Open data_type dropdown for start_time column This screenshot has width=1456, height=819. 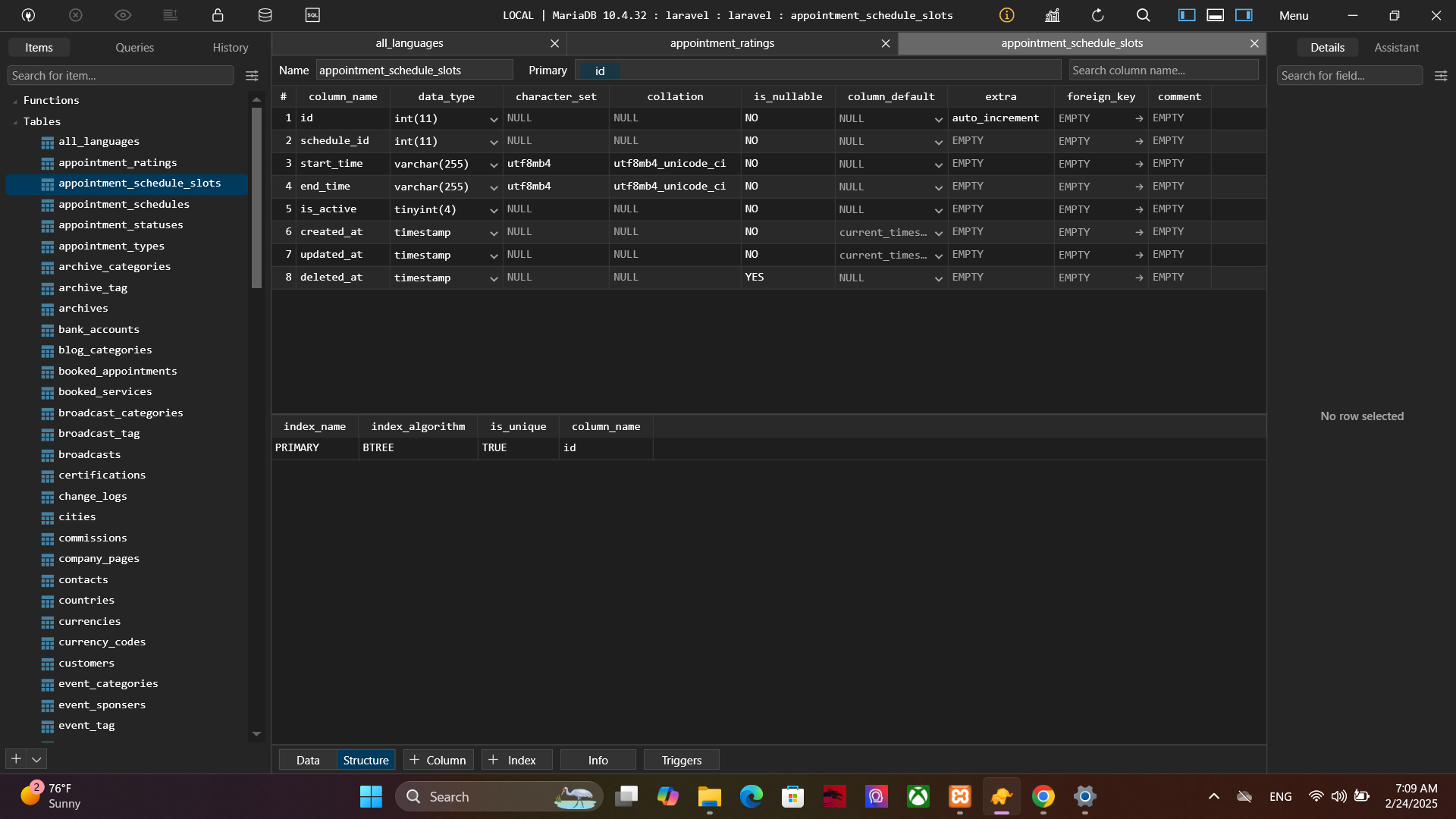pyautogui.click(x=494, y=165)
